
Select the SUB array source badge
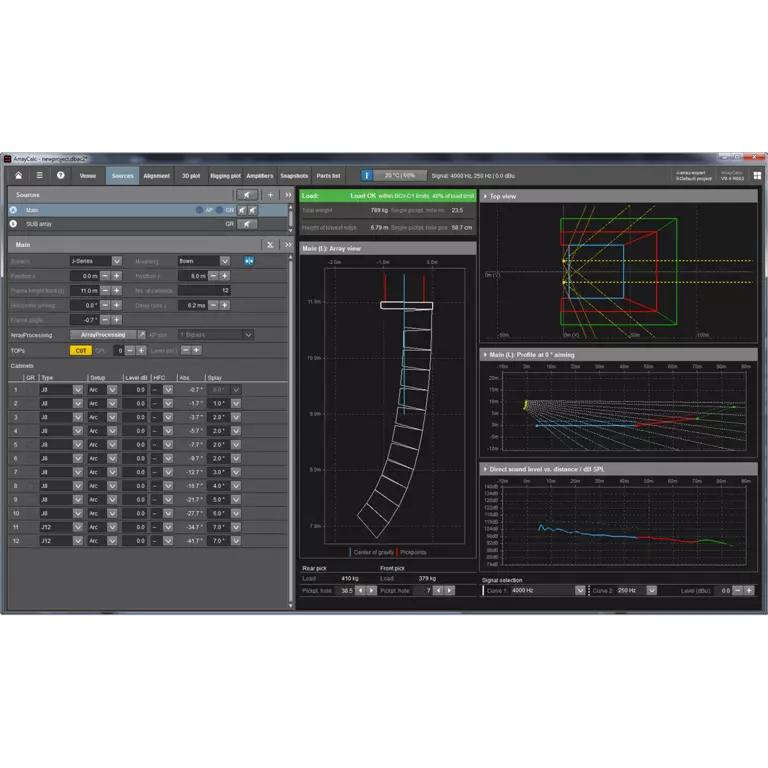(13, 224)
